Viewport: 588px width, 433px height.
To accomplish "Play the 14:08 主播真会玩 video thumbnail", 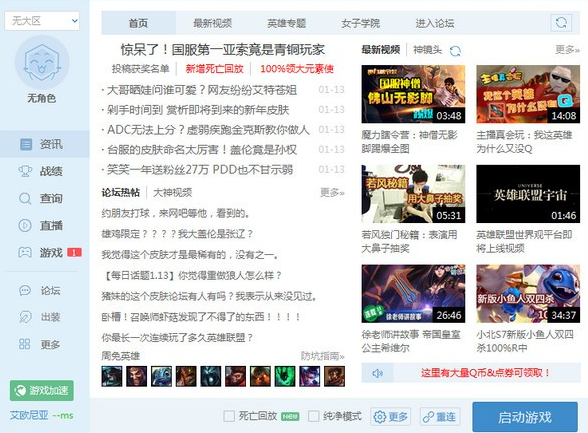I will coord(528,94).
